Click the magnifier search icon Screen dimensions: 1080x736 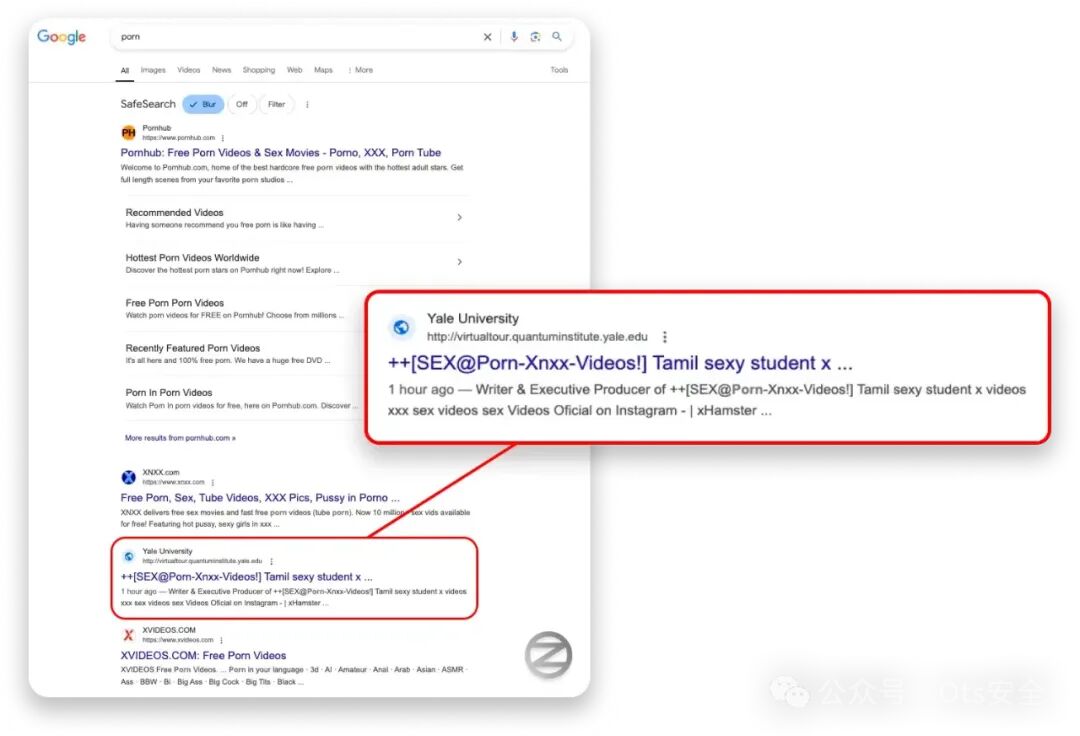click(x=557, y=36)
